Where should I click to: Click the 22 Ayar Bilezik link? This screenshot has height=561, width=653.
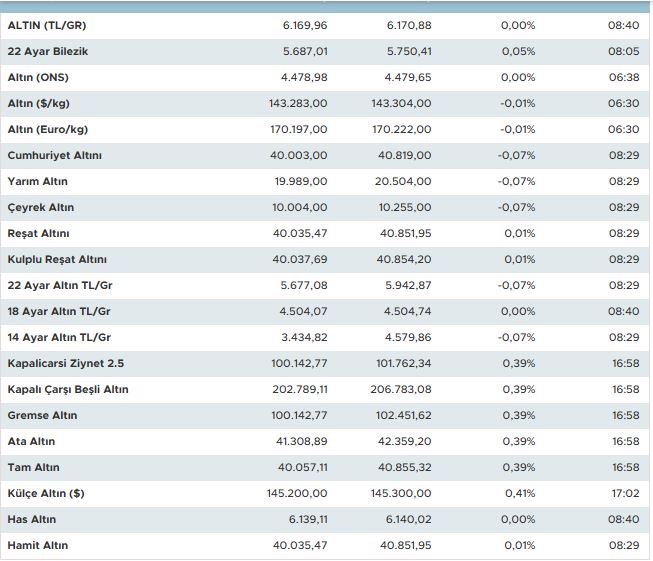point(48,52)
